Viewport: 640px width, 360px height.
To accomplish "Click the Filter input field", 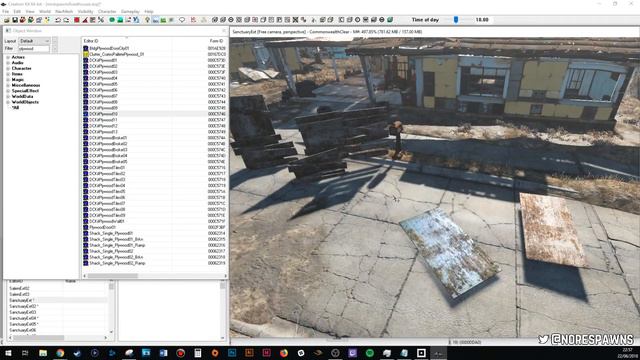I will 33,49.
